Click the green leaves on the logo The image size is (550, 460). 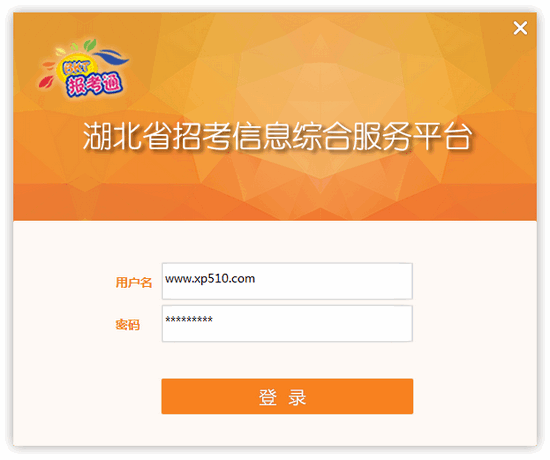(84, 45)
